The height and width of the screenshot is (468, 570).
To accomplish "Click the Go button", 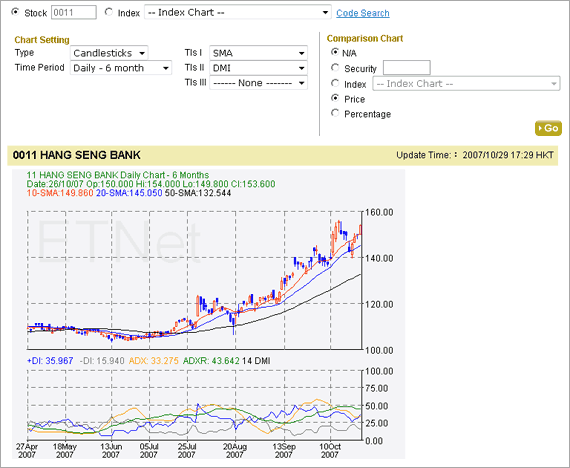I will click(x=548, y=128).
